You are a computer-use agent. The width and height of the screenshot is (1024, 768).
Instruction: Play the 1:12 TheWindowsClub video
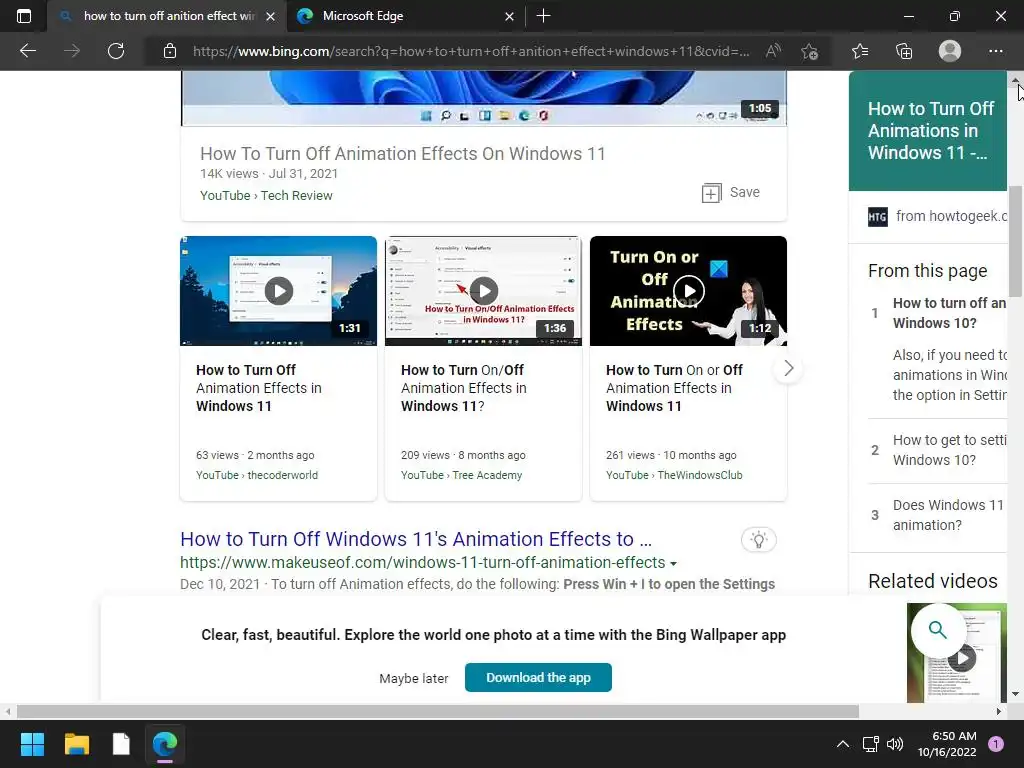[688, 291]
